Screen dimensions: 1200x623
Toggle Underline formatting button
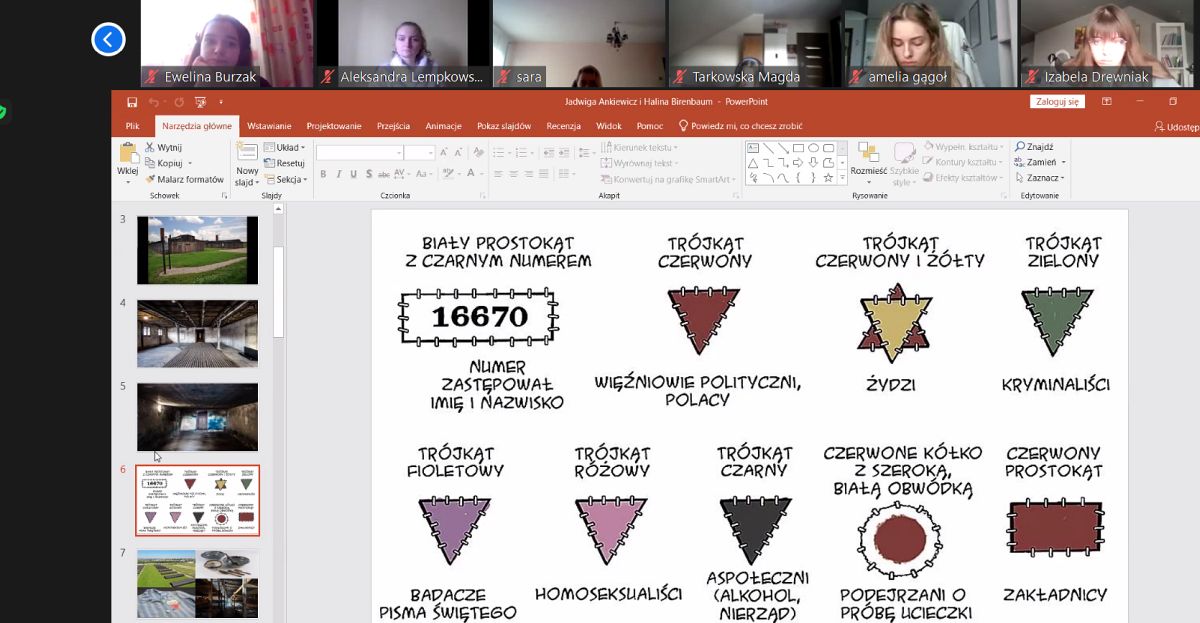(x=354, y=174)
